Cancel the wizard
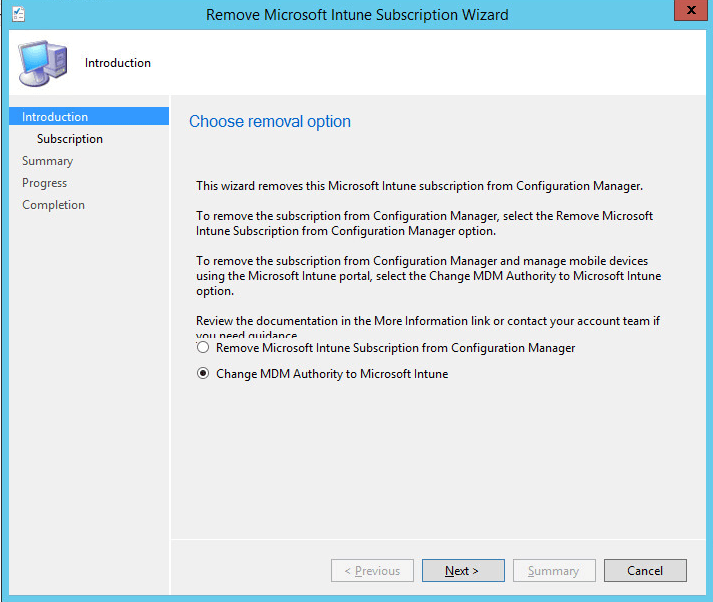The width and height of the screenshot is (713, 602). click(645, 570)
